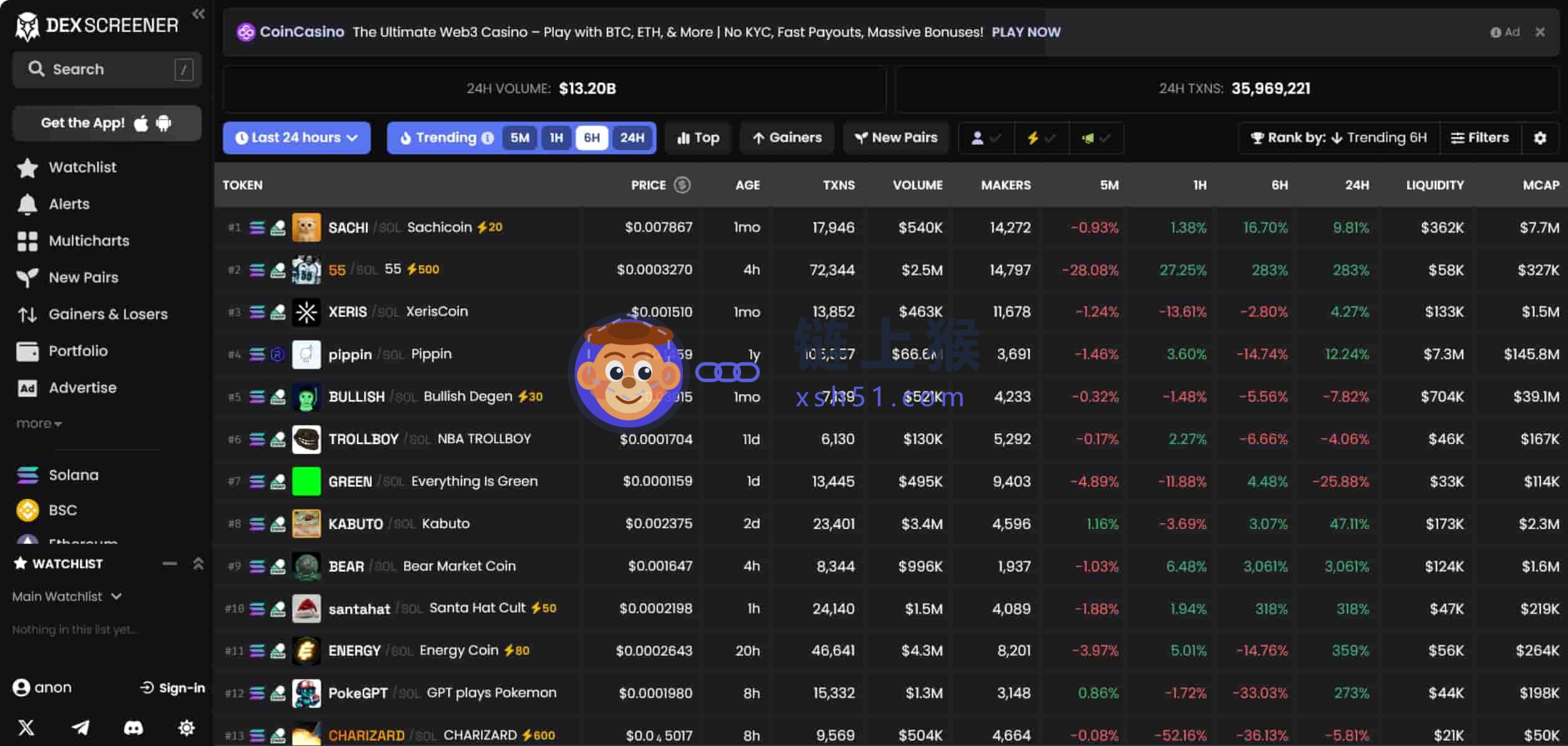Click PLAY NOW in CoinCasino ad
This screenshot has height=746, width=1568.
(x=1026, y=32)
